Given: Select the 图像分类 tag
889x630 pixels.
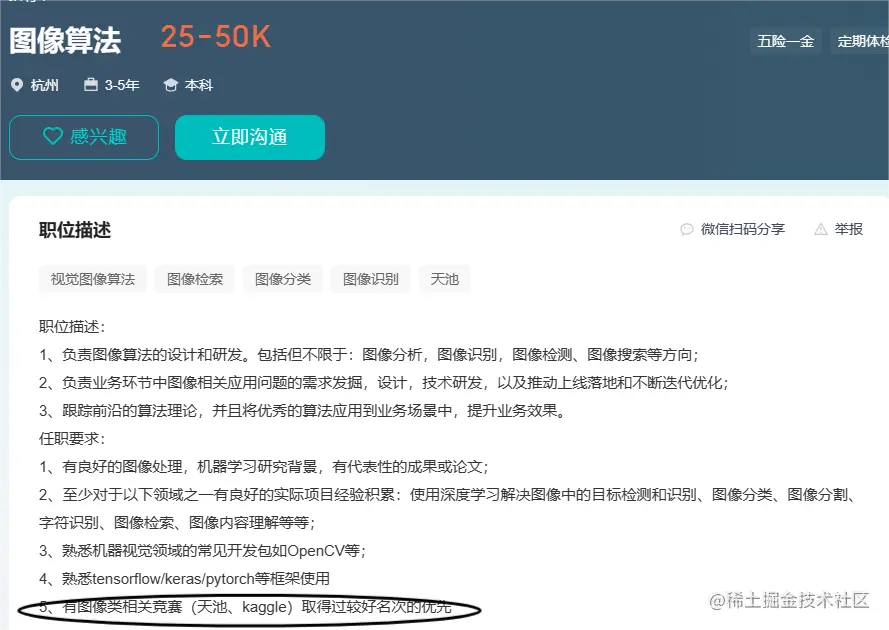Looking at the screenshot, I should tap(283, 279).
